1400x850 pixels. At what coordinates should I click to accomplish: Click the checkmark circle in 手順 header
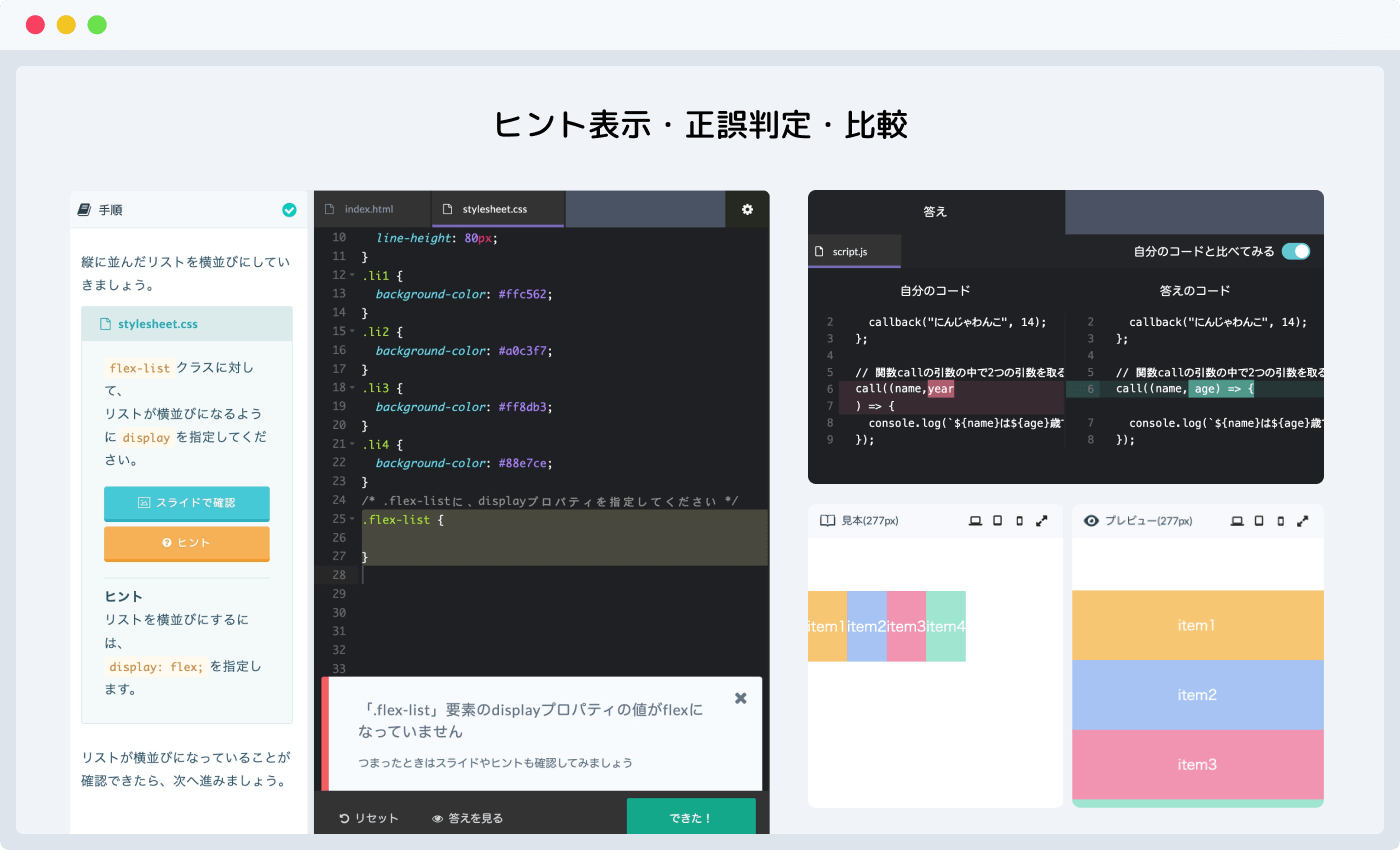[x=289, y=210]
